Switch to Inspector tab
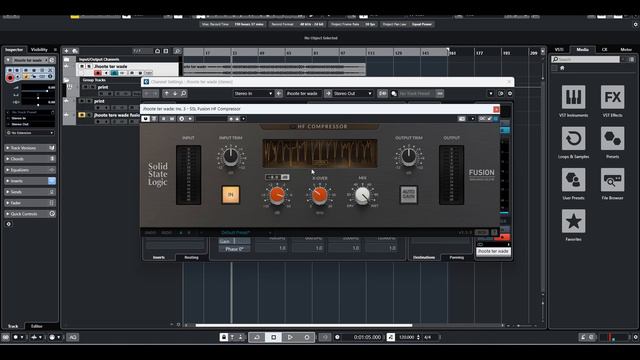Screen dimensions: 640x360 [14, 50]
